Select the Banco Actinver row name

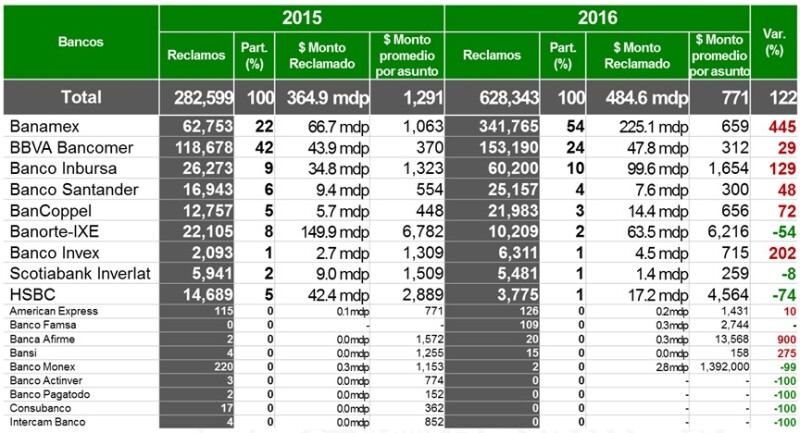tap(46, 380)
